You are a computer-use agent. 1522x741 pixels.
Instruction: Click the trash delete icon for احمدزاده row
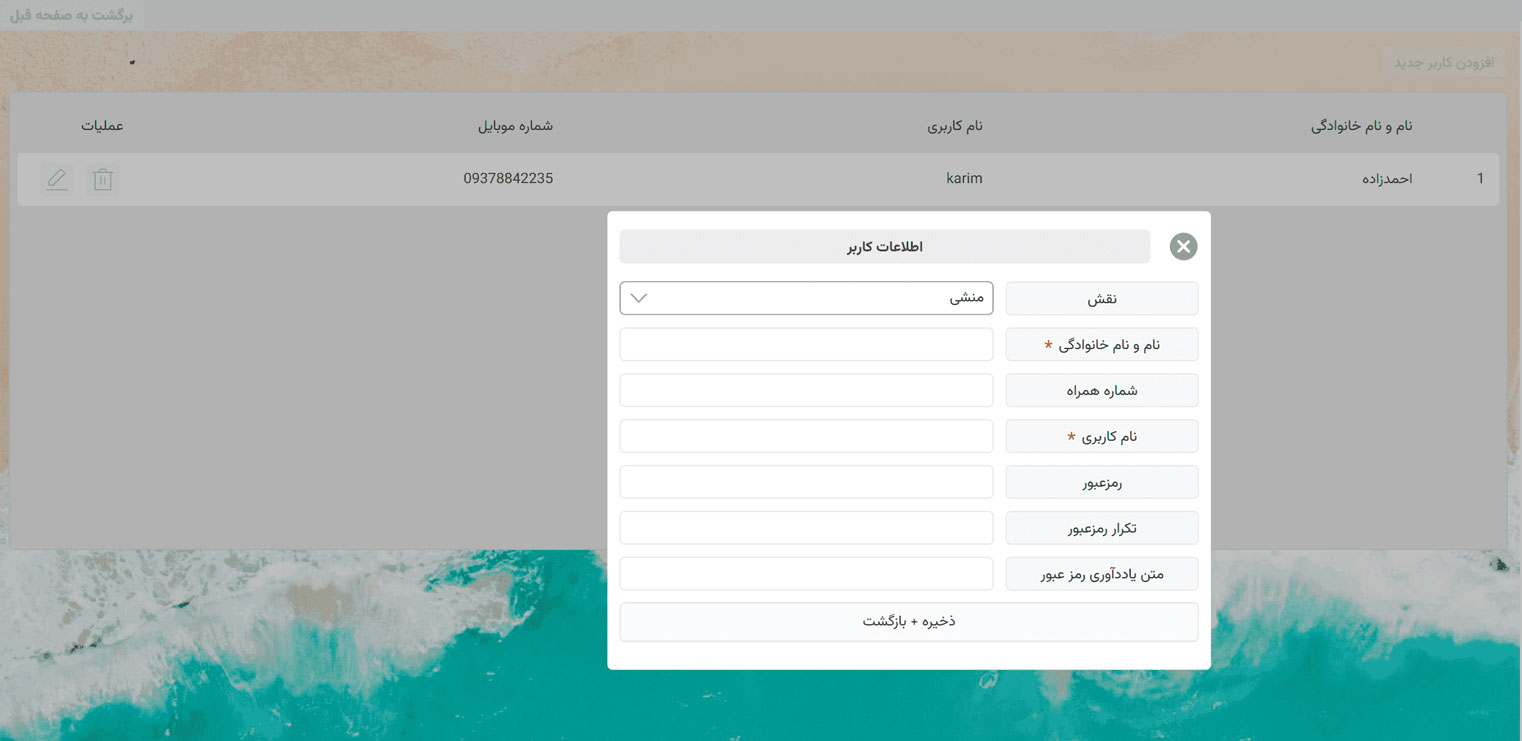click(102, 179)
